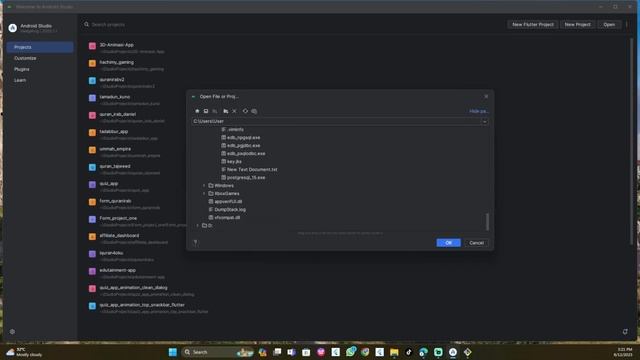This screenshot has height=360, width=640.
Task: Click the New Flutter Project button
Action: 533,24
